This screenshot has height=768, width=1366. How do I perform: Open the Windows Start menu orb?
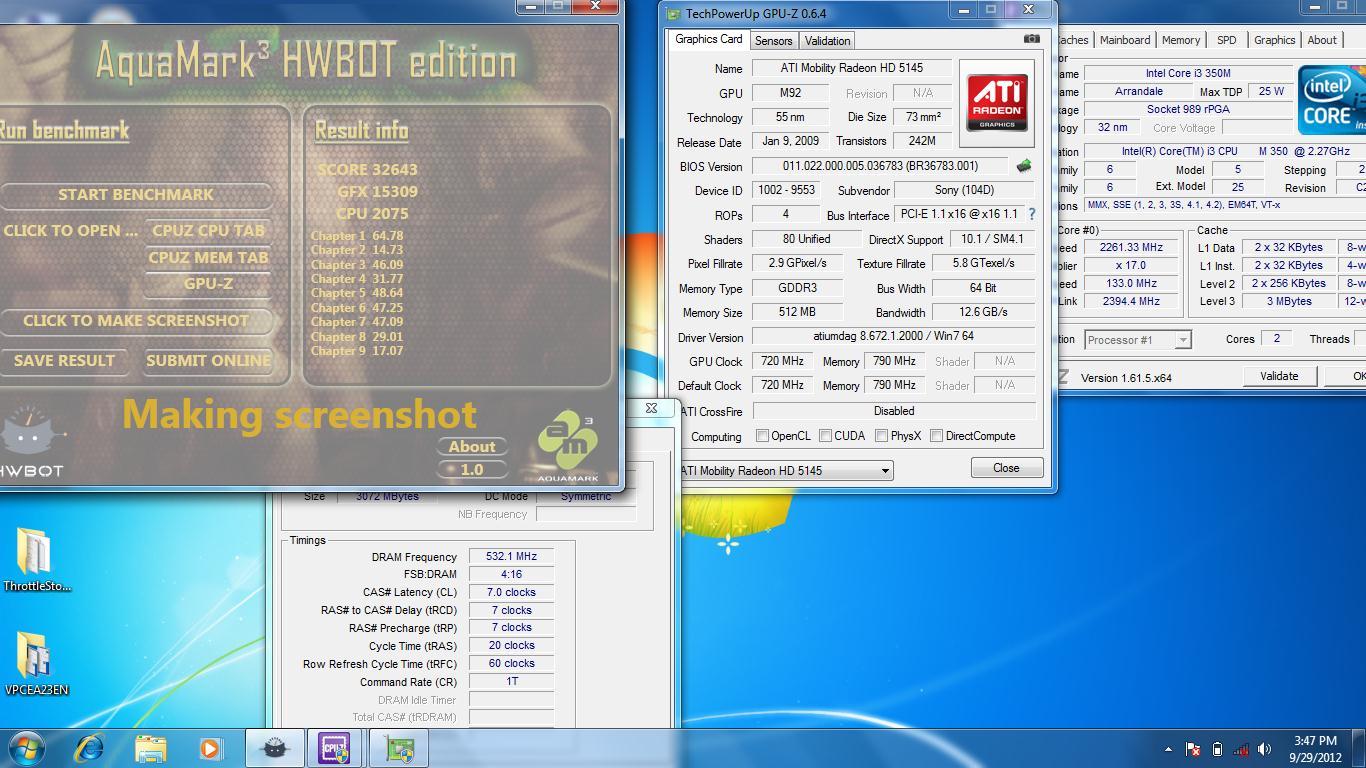26,748
